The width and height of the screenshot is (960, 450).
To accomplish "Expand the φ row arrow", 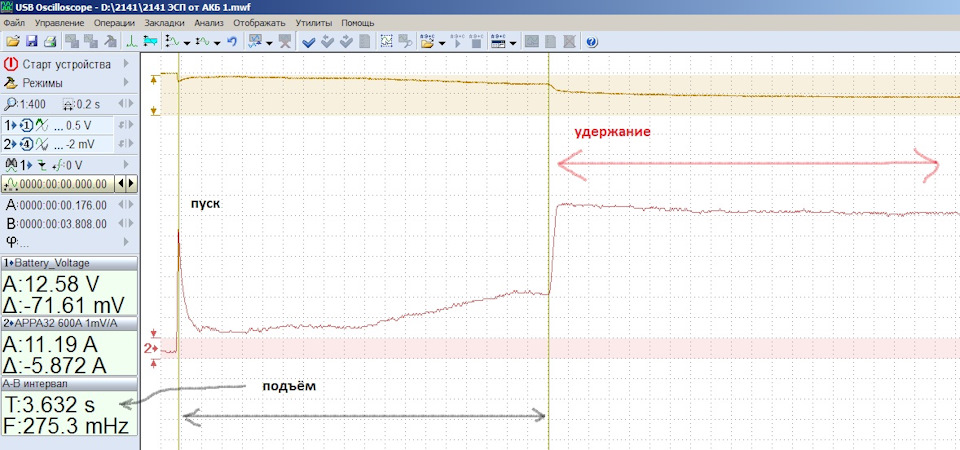I will point(126,241).
